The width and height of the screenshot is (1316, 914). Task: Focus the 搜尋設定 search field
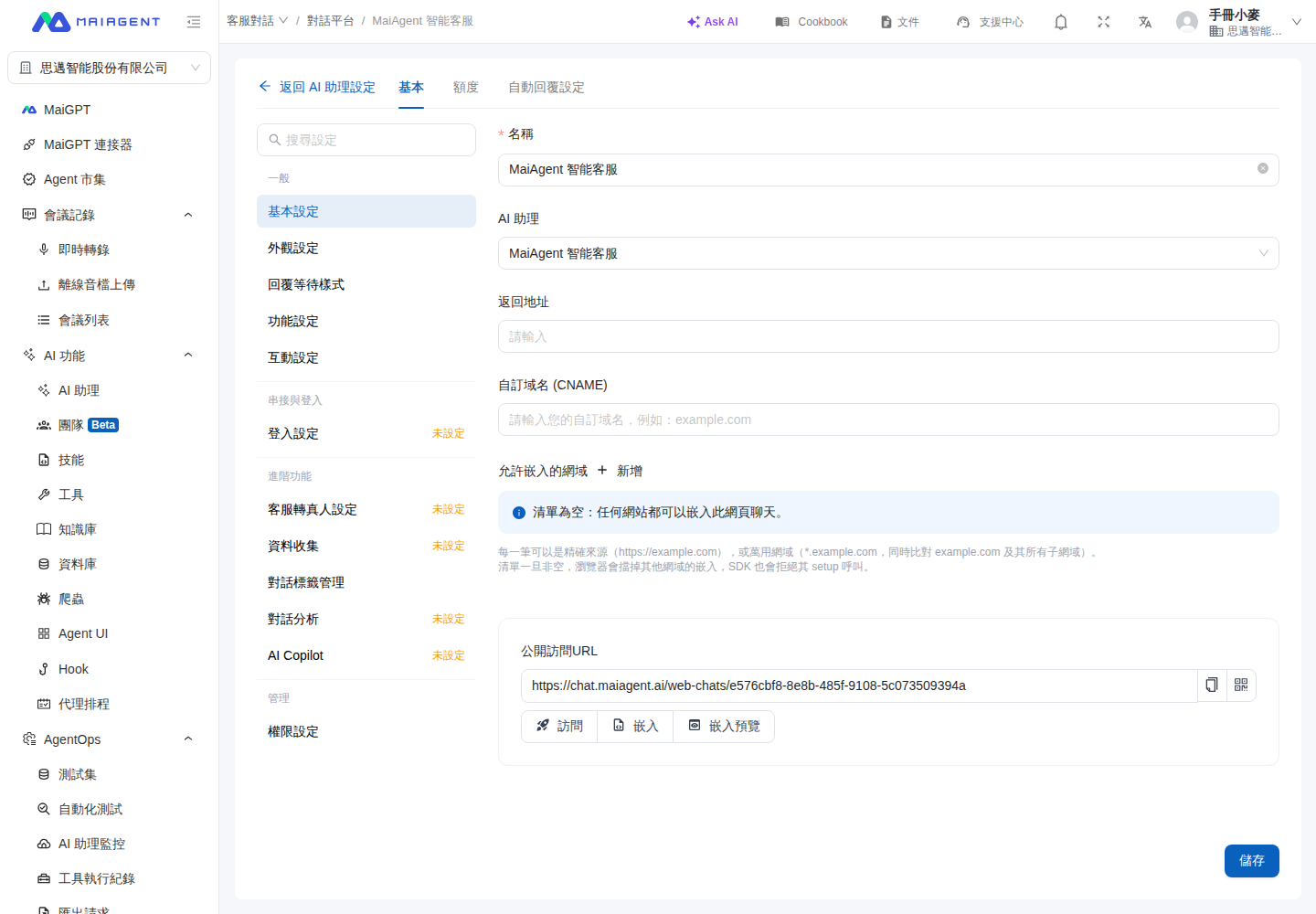click(x=366, y=140)
